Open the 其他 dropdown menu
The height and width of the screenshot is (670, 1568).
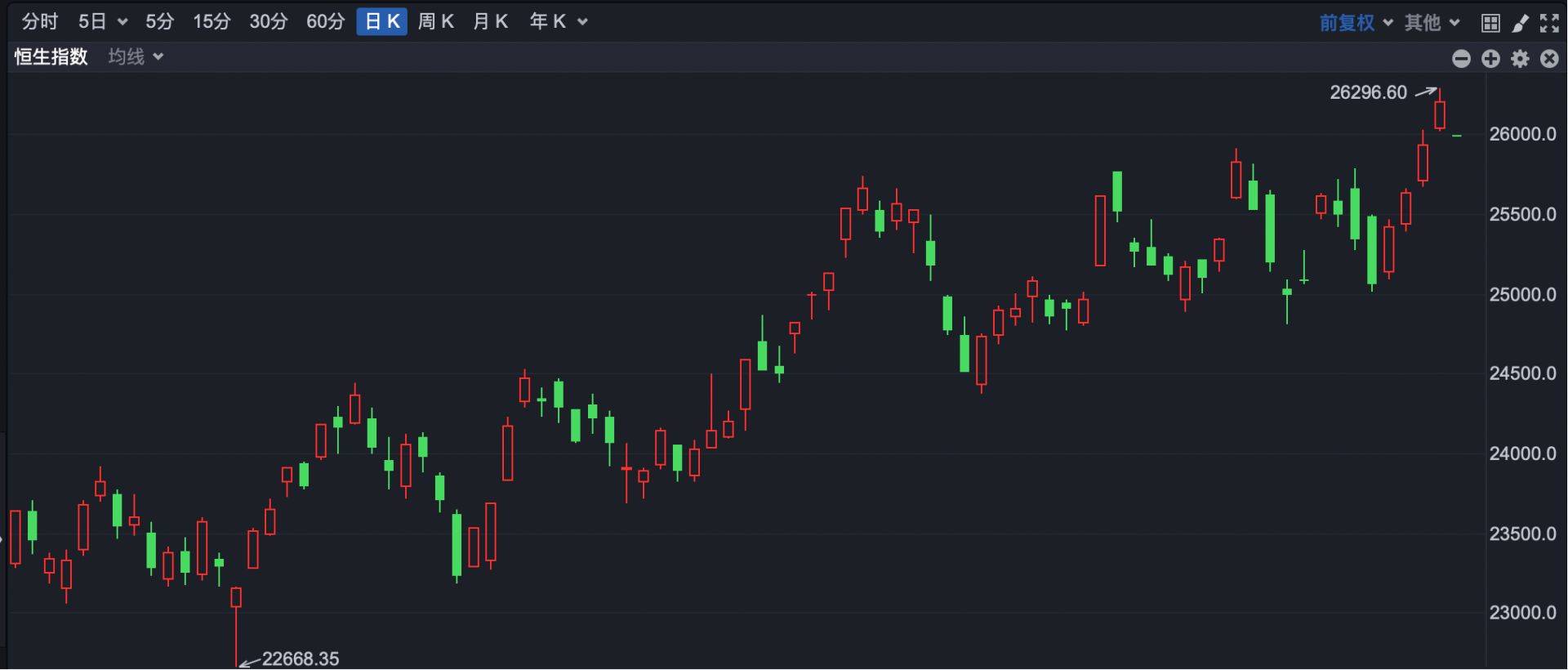1432,23
